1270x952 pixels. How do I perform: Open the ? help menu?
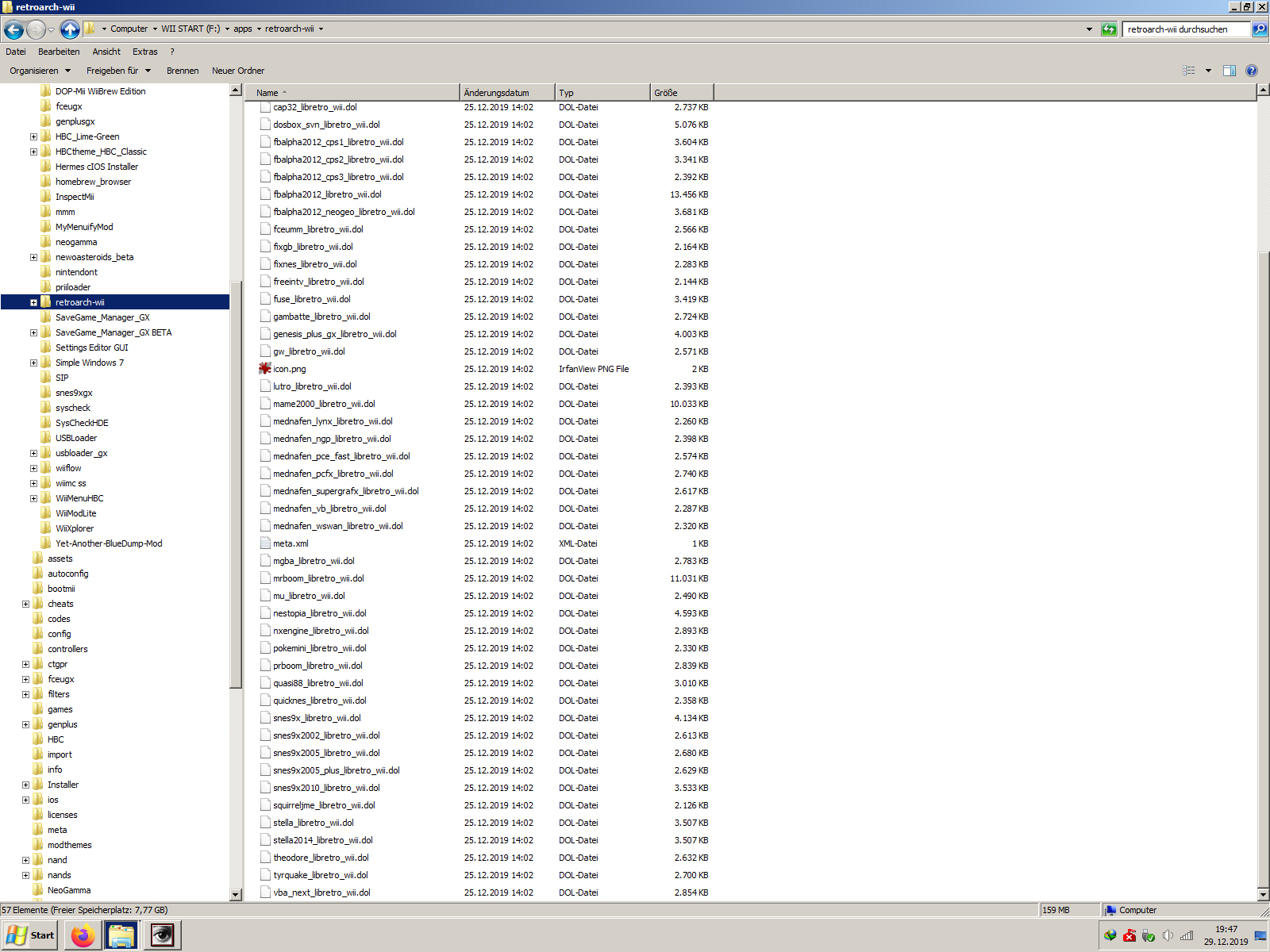tap(172, 52)
